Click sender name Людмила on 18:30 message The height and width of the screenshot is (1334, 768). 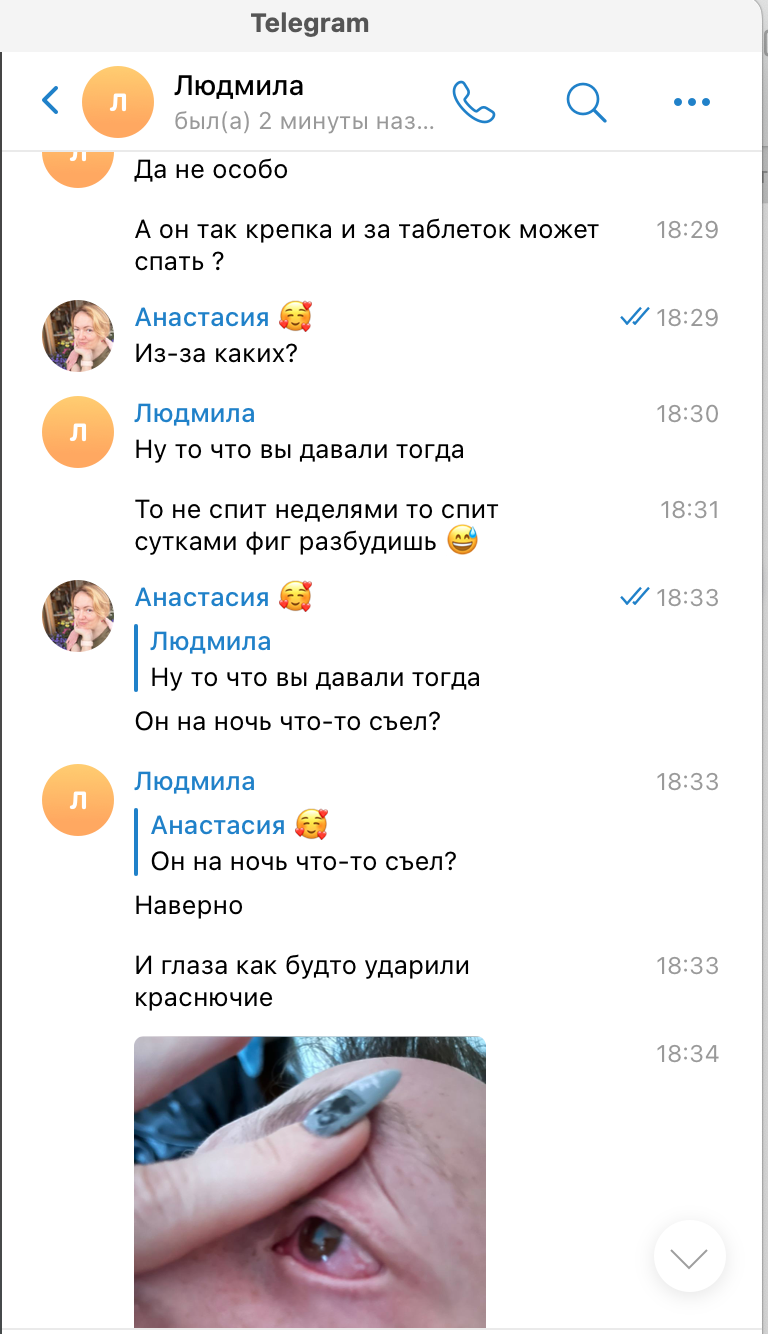[195, 413]
